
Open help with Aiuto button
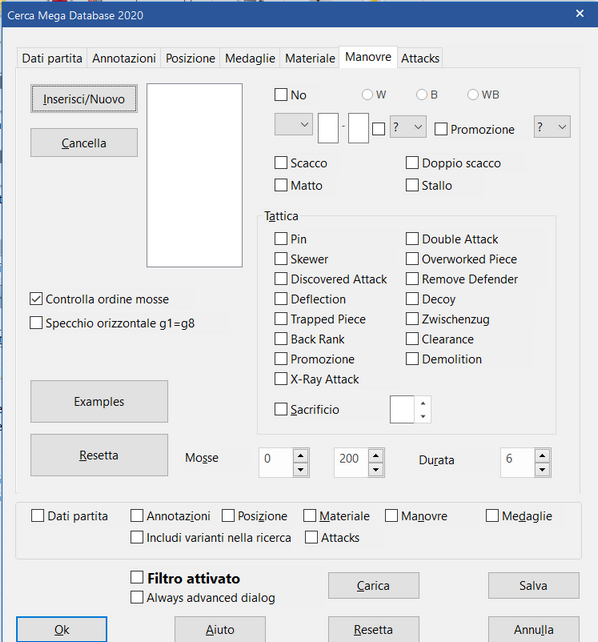(x=220, y=629)
